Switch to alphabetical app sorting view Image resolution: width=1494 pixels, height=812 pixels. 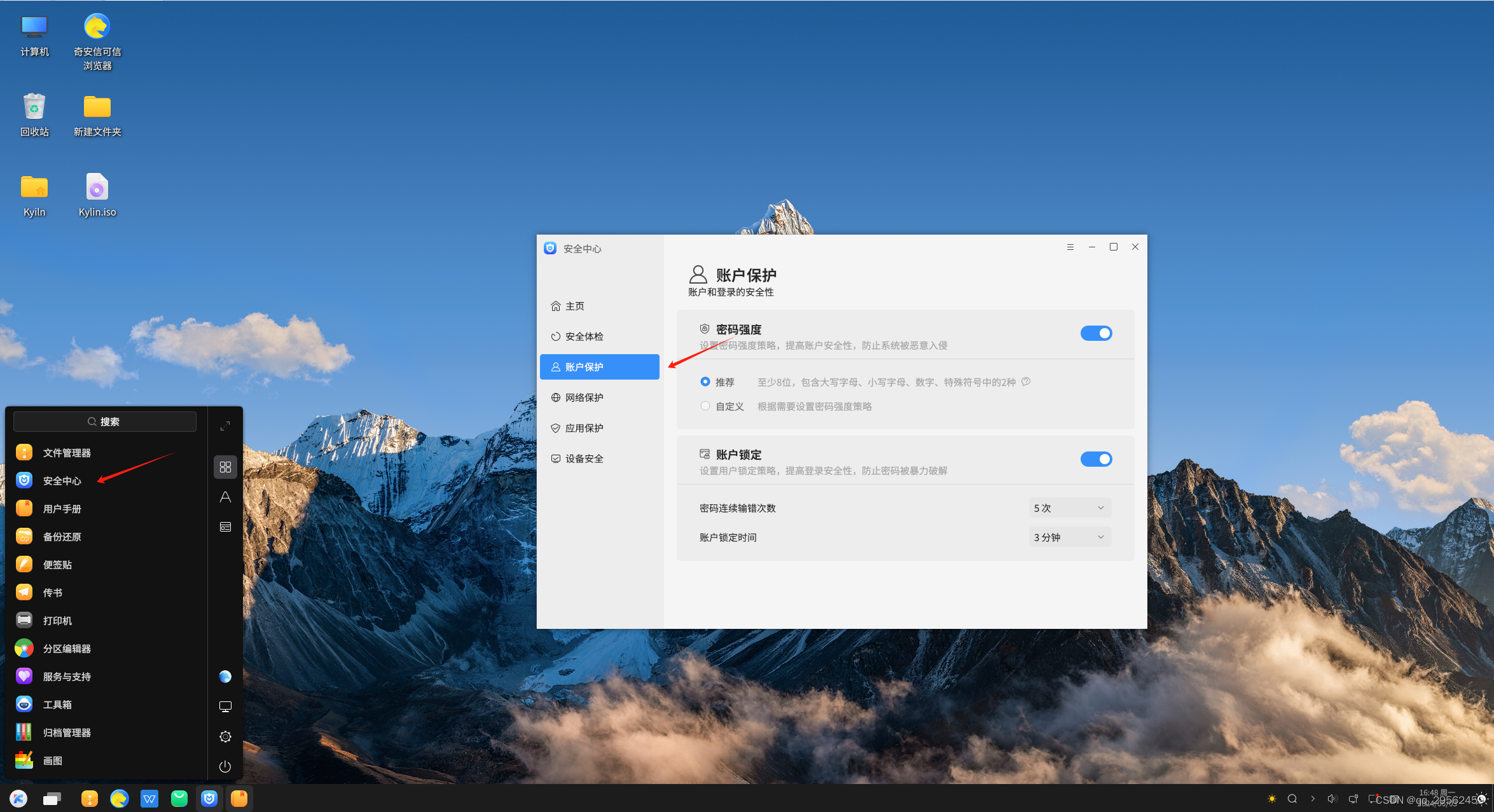[x=225, y=497]
